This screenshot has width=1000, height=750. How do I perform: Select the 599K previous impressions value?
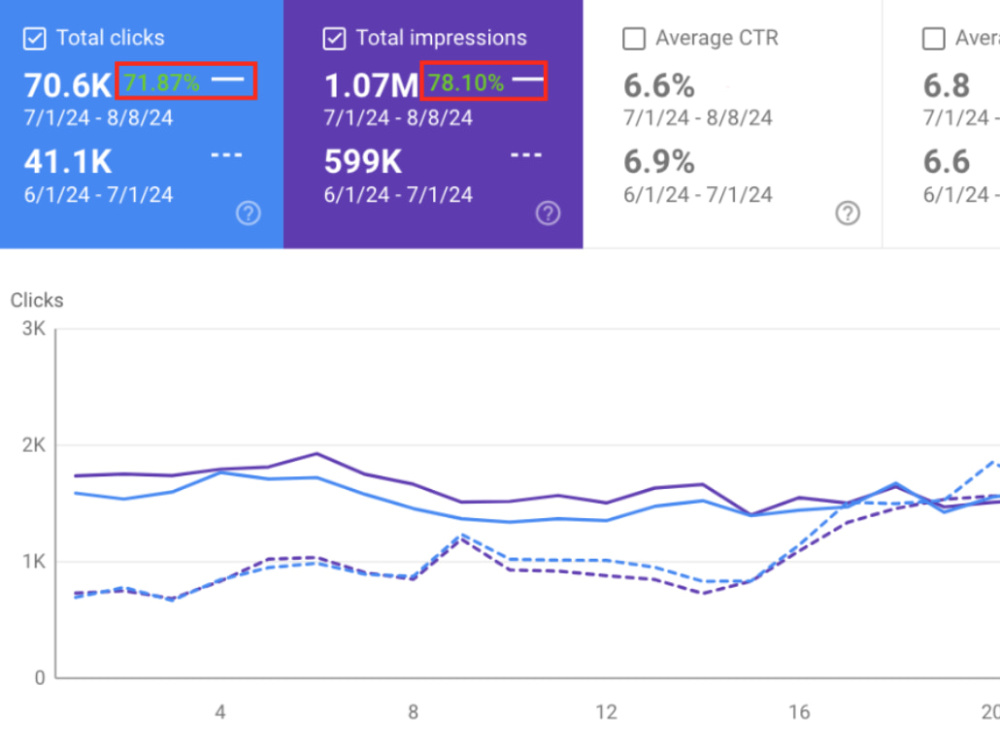(363, 162)
